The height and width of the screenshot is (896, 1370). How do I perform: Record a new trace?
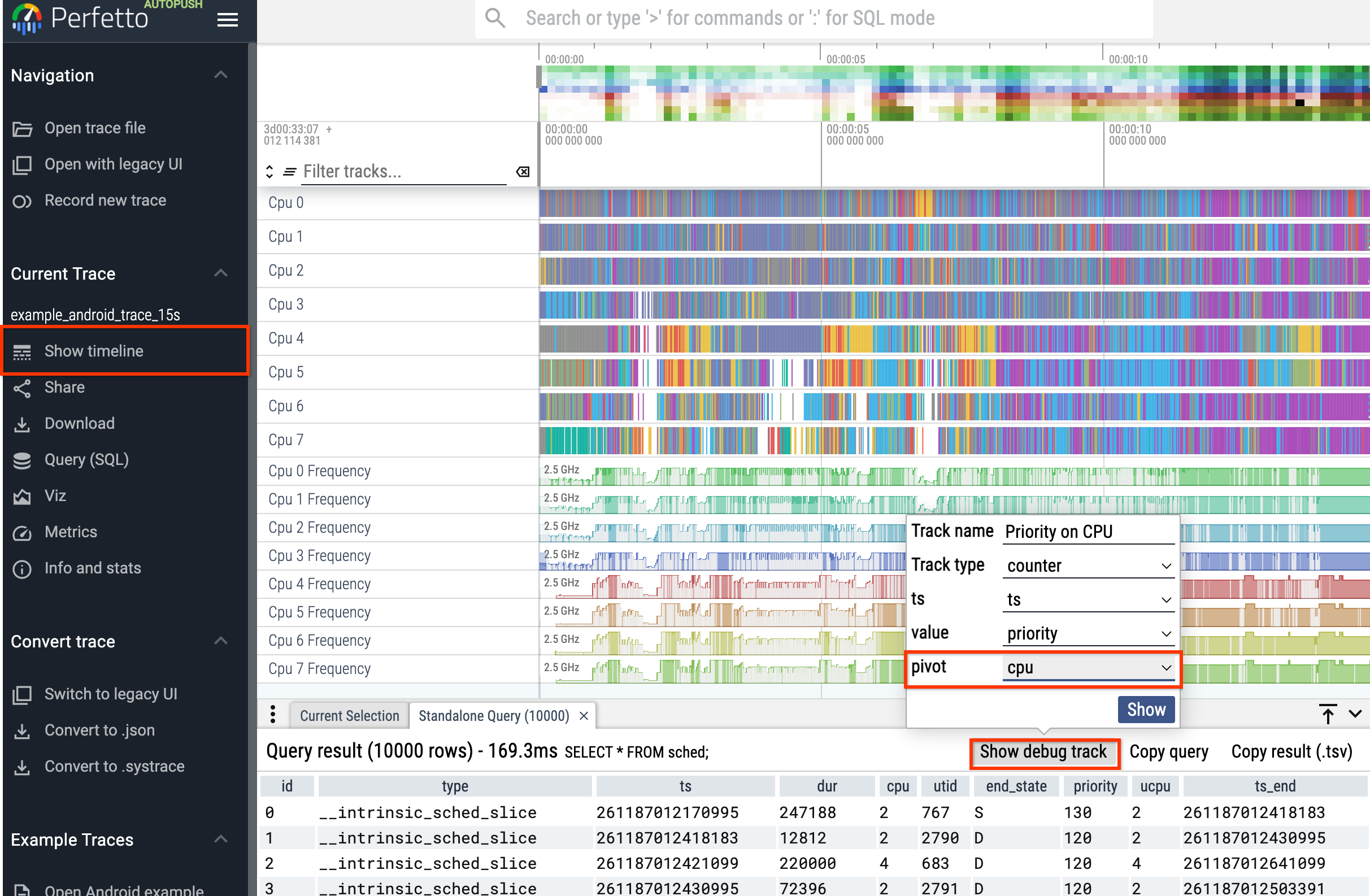[x=105, y=200]
